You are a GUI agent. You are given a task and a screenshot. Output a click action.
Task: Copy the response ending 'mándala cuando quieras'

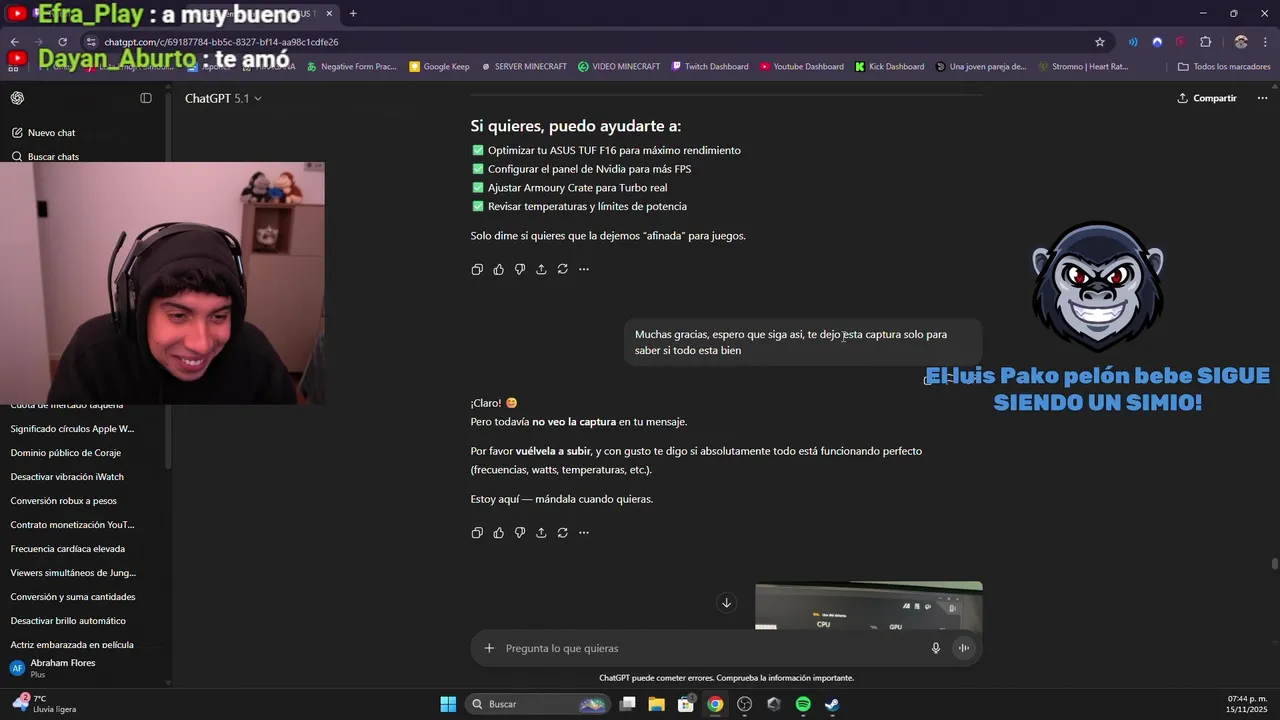coord(477,533)
